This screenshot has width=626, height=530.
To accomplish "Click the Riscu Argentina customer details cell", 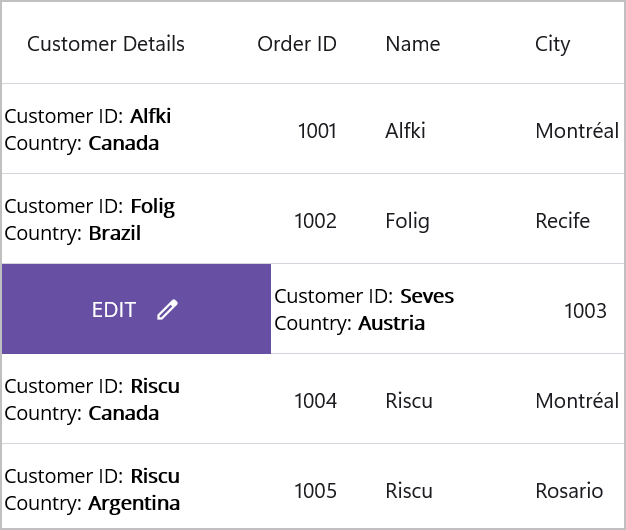I will 92,489.
